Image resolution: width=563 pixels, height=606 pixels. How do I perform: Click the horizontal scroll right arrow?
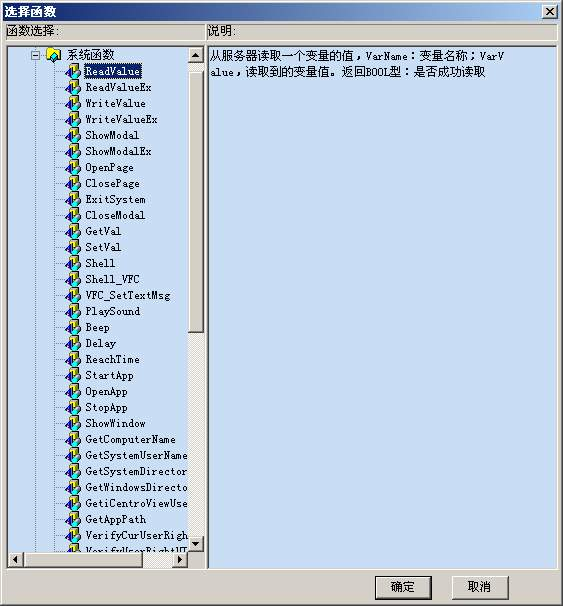180,559
